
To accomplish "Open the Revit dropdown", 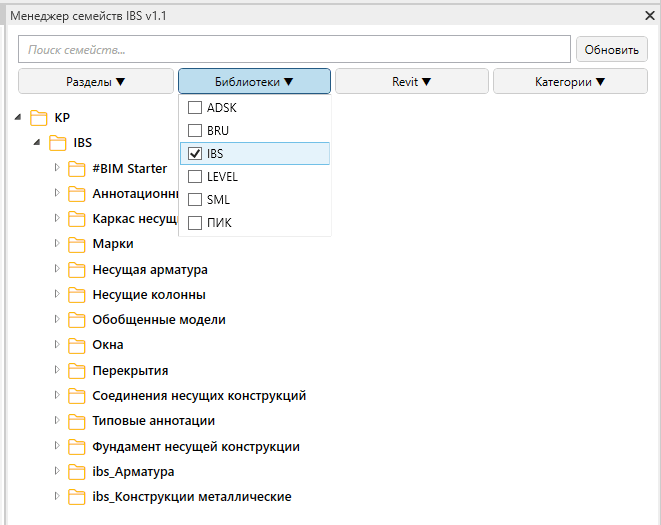I will tap(412, 81).
